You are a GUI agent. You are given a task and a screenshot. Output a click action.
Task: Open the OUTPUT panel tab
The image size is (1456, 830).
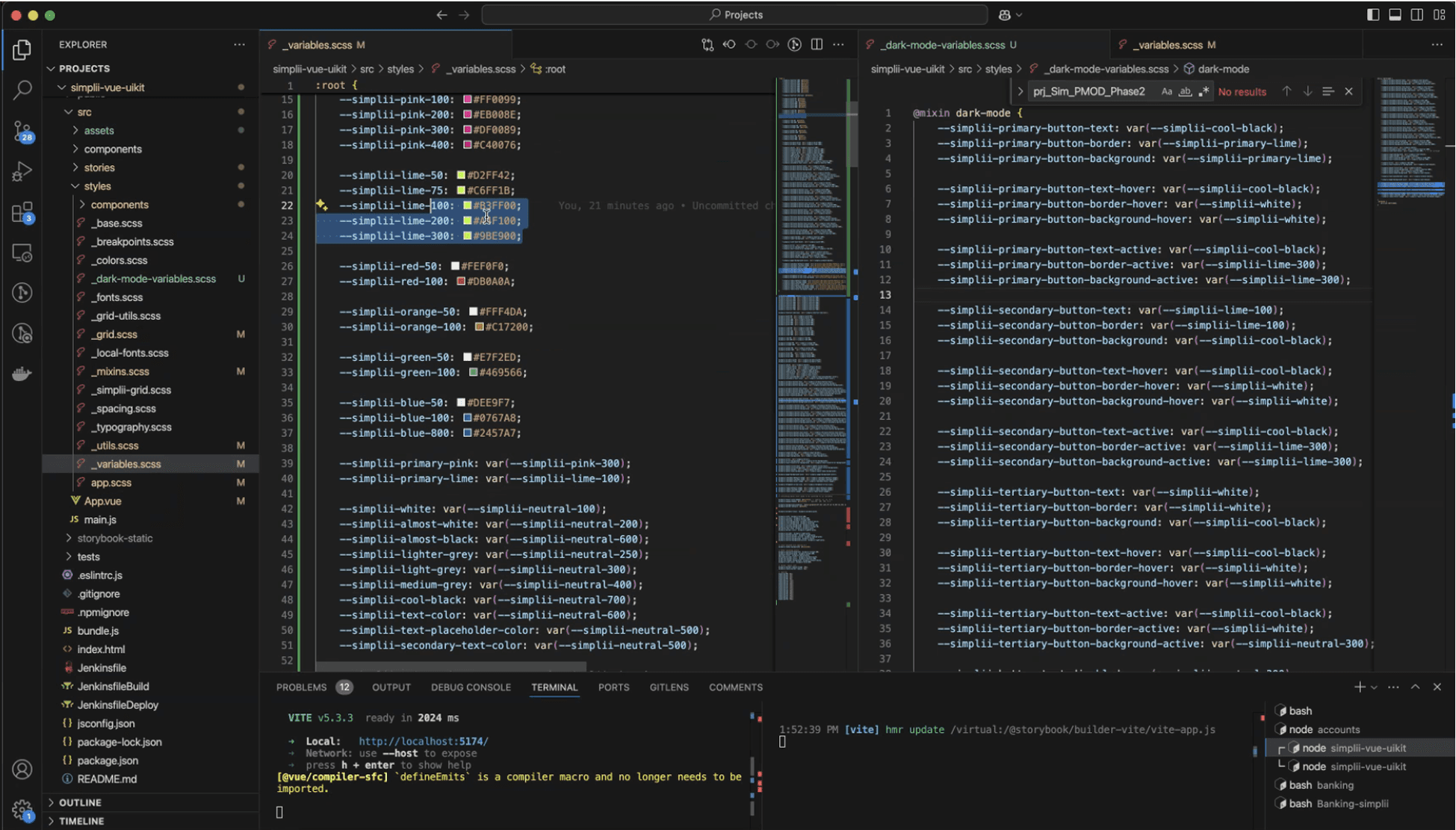[x=391, y=687]
